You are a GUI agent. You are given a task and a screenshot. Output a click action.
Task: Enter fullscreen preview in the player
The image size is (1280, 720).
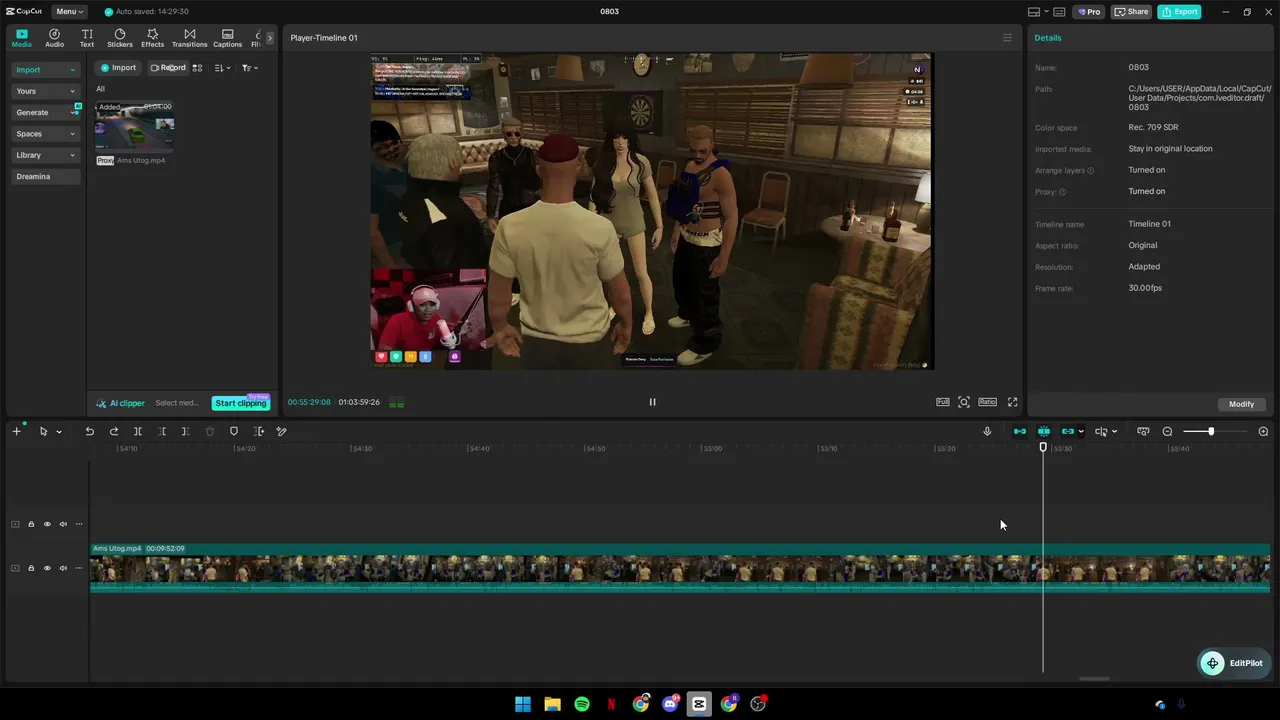(1012, 402)
